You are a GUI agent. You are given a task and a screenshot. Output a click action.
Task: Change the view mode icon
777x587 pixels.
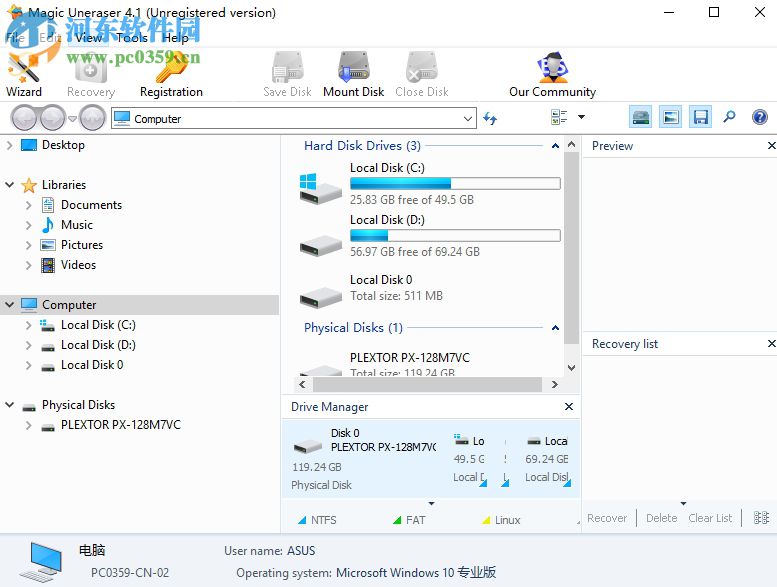point(559,117)
